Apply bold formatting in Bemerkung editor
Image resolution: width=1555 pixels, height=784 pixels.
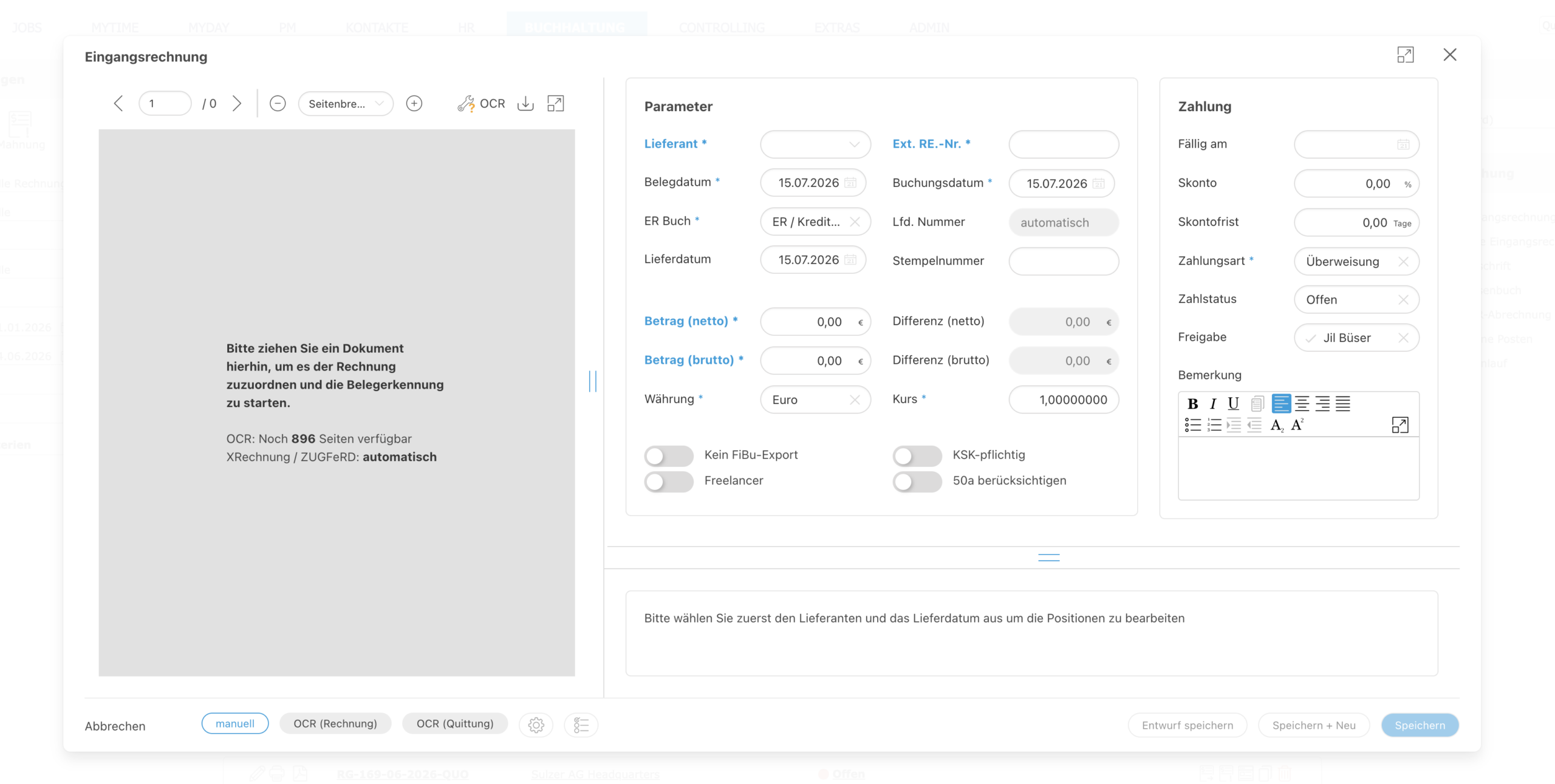[1192, 404]
